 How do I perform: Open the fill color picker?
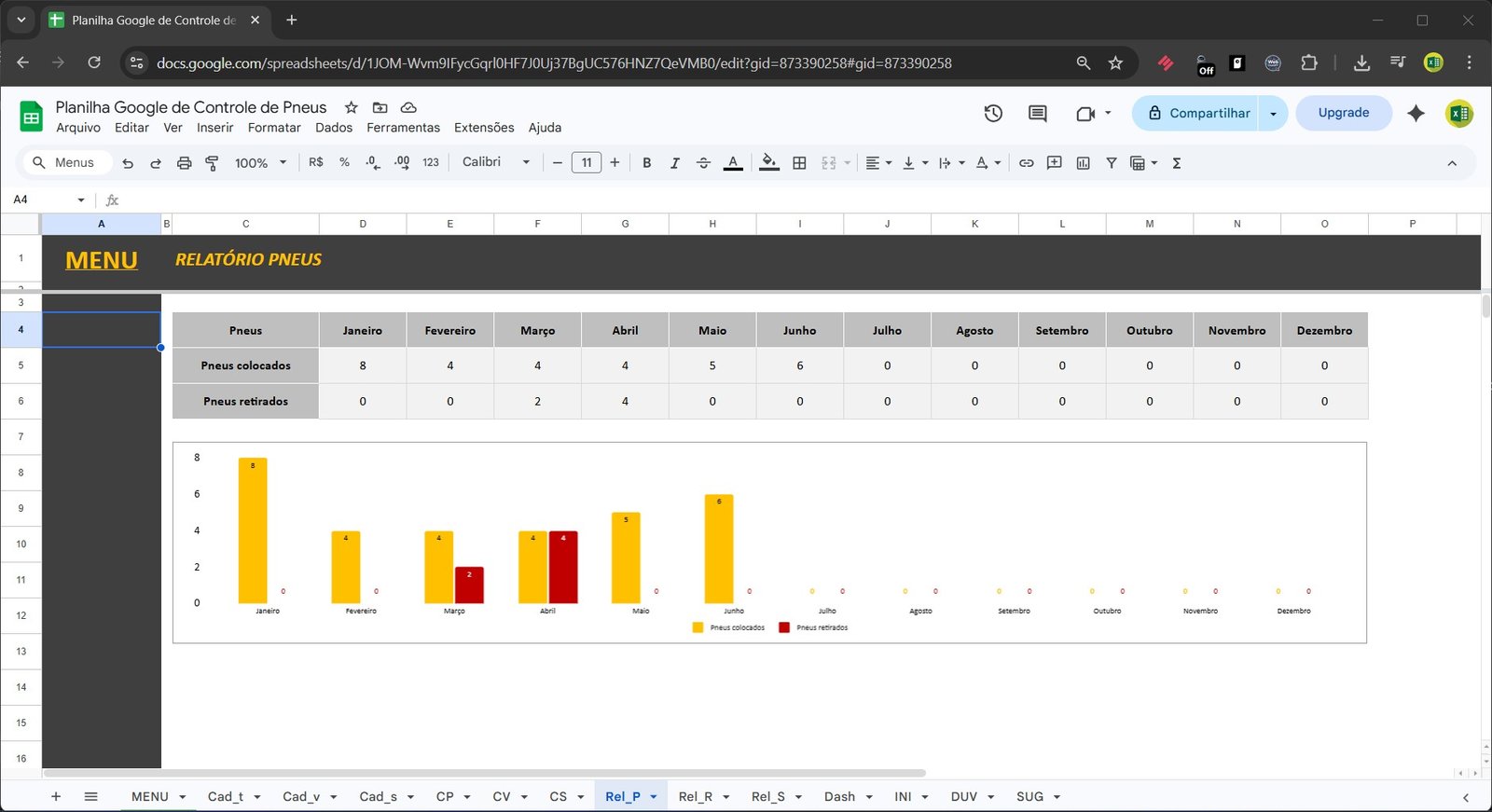pos(768,163)
